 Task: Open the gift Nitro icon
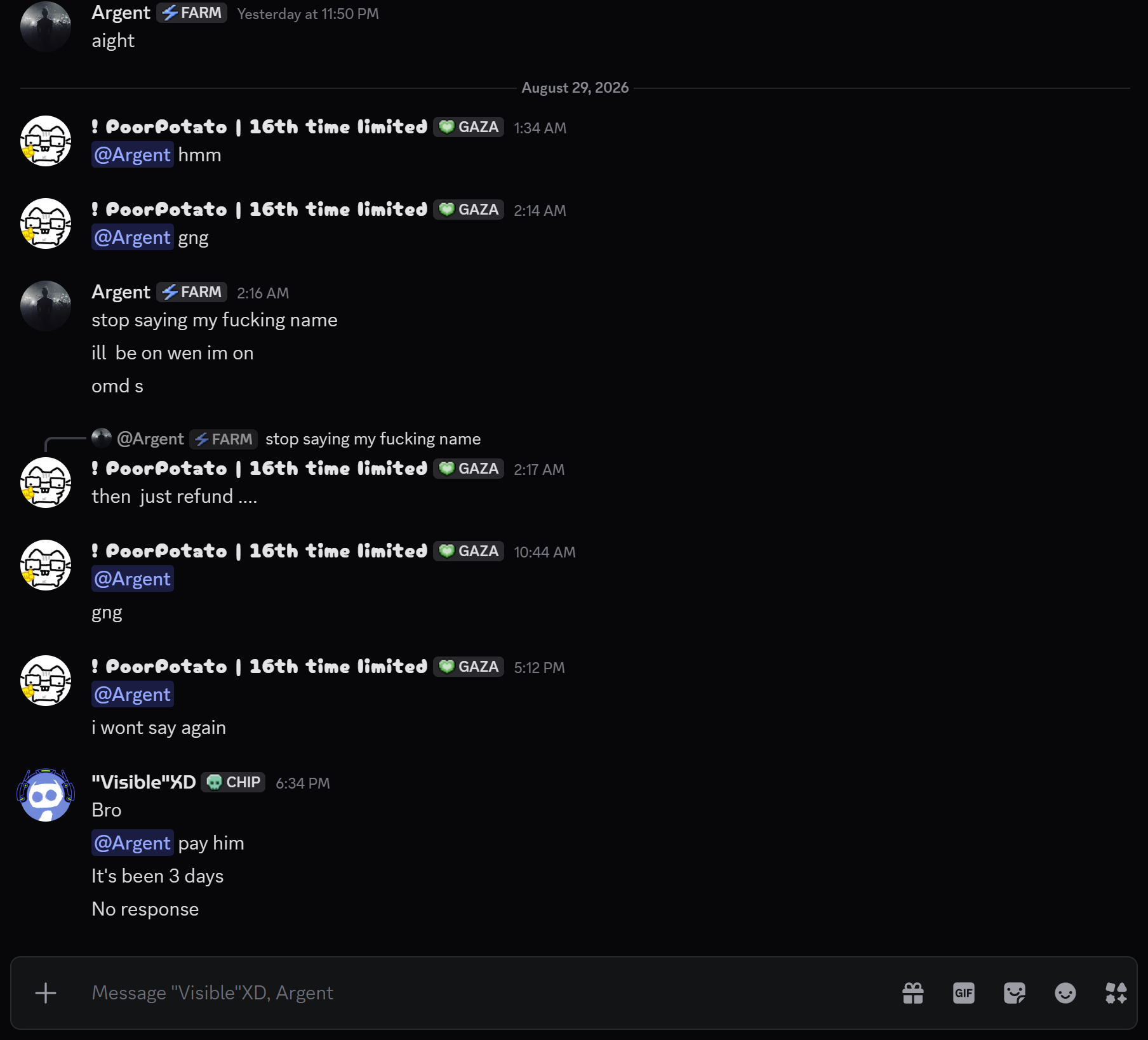pyautogui.click(x=913, y=993)
